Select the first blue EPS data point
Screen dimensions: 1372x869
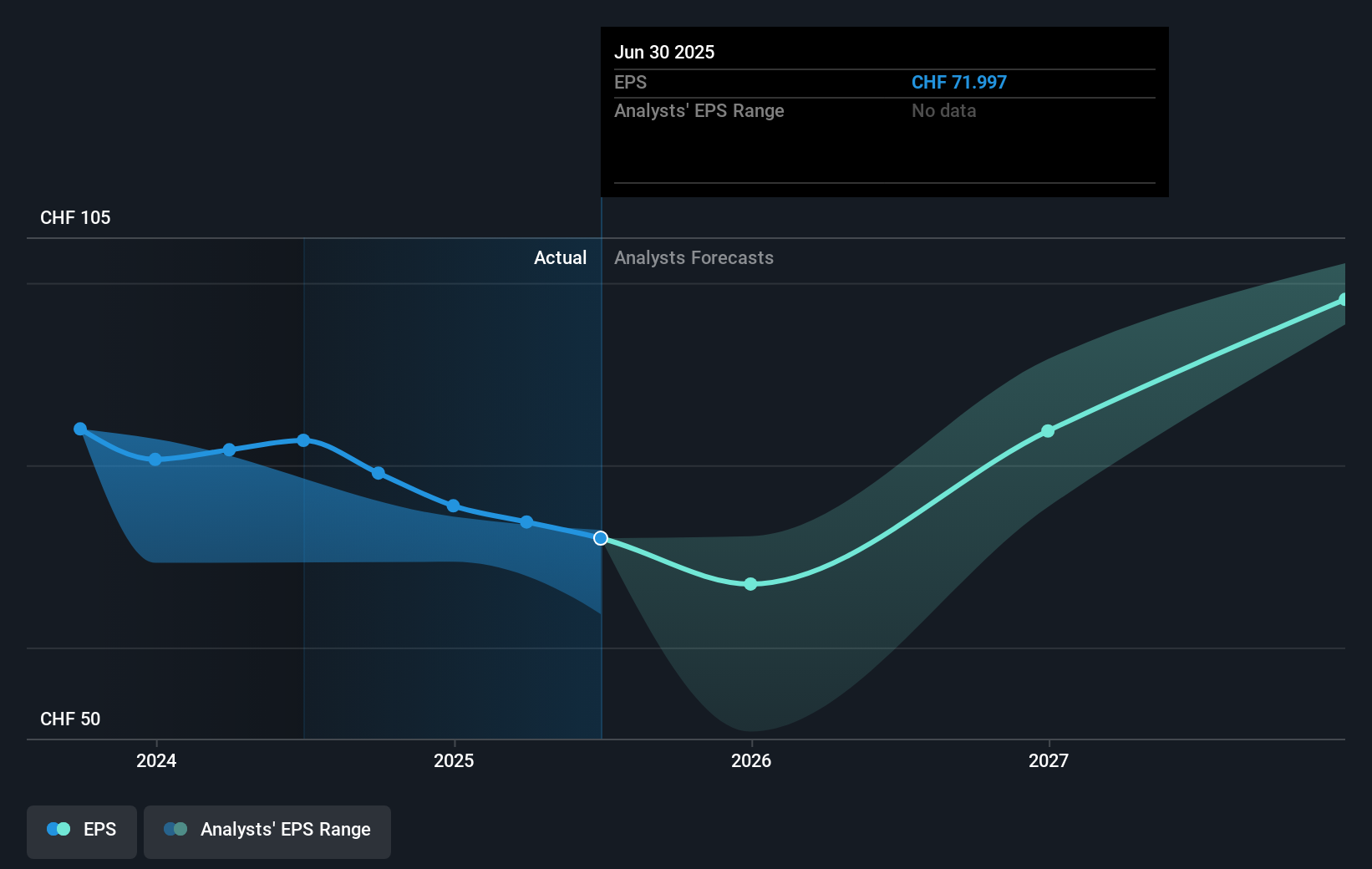(80, 428)
